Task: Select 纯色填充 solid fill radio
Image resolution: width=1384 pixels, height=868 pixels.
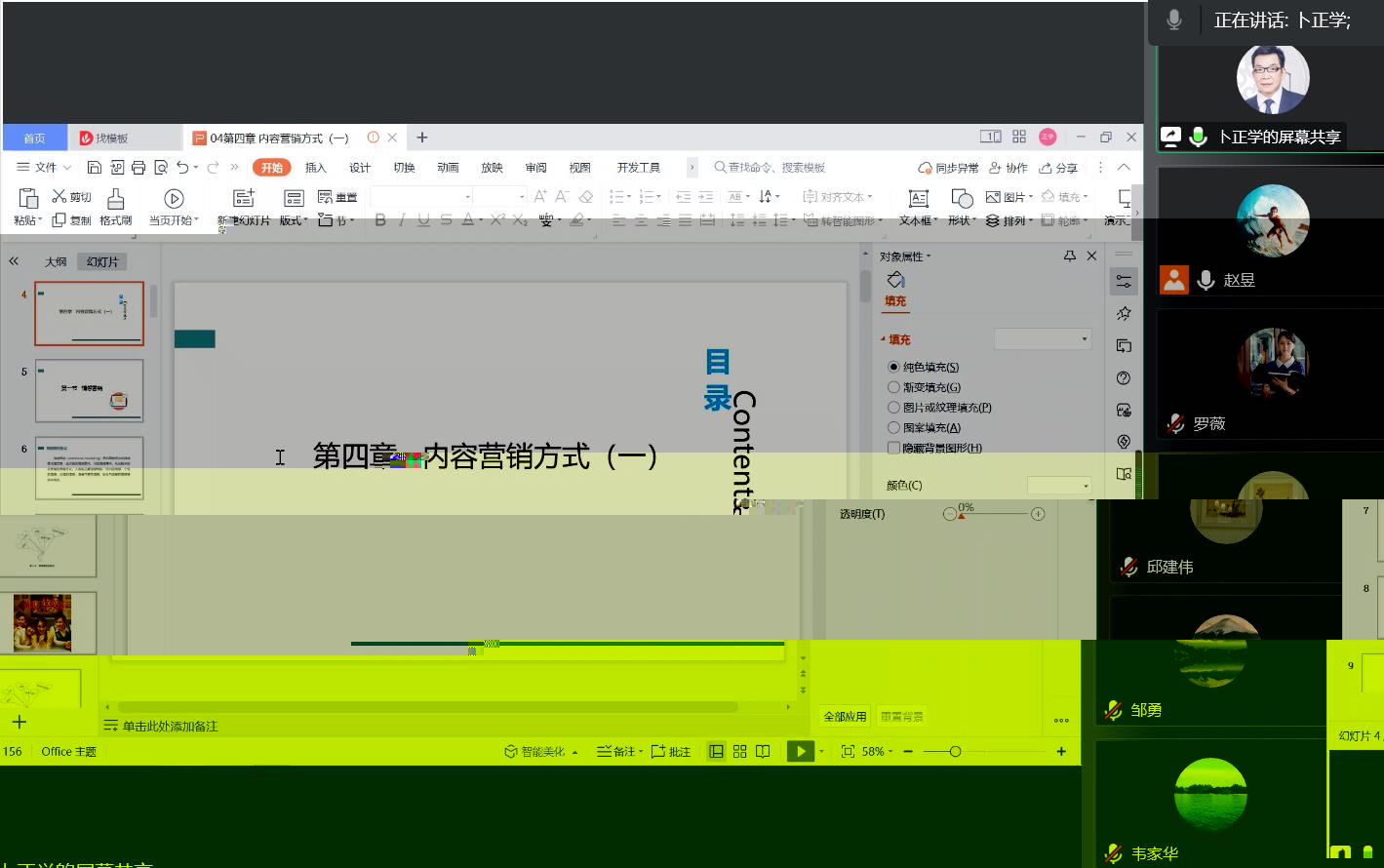Action: pos(893,367)
